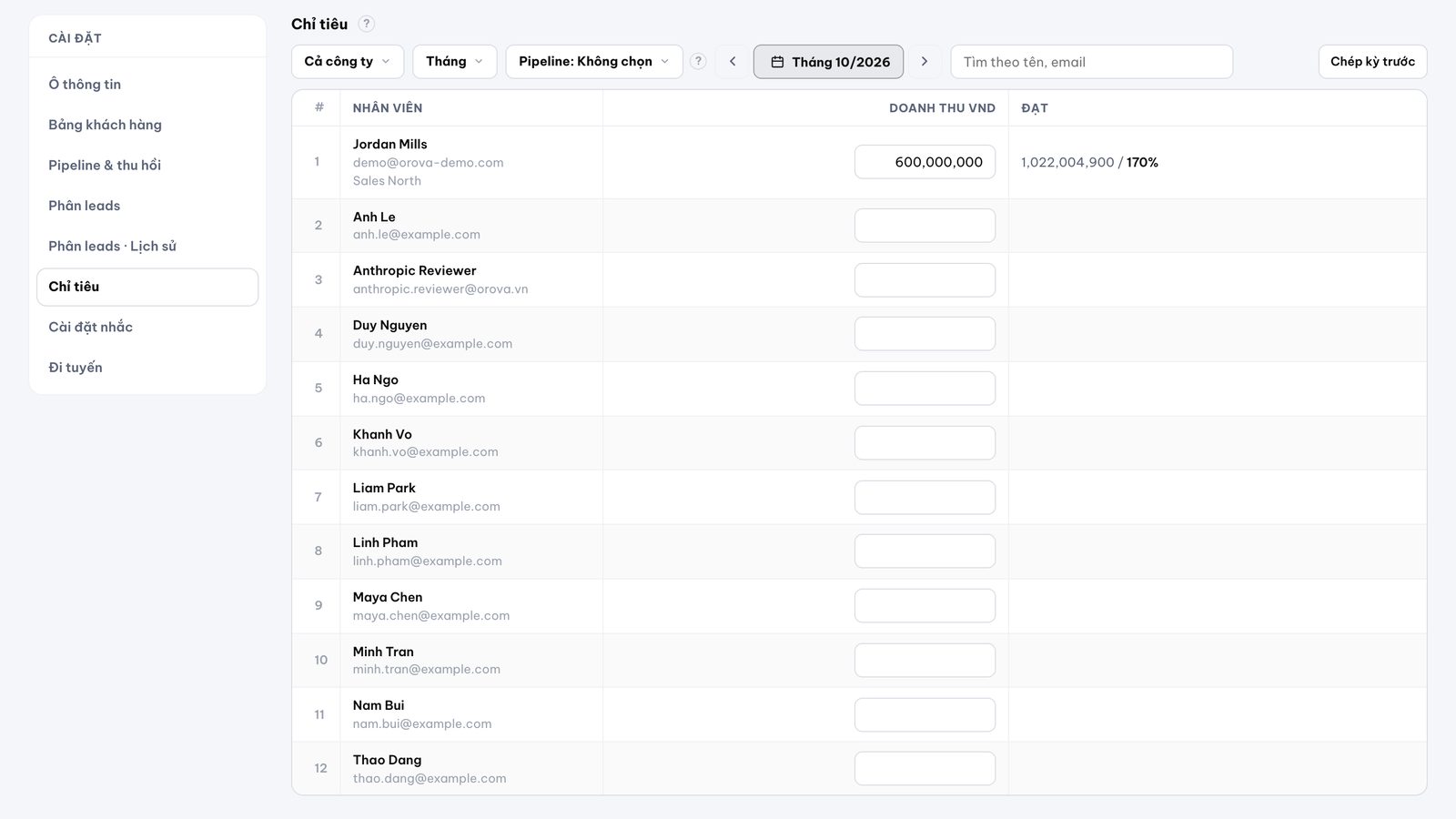The image size is (1456, 819).
Task: Open the Pipeline: Không chọn dropdown
Action: point(594,61)
